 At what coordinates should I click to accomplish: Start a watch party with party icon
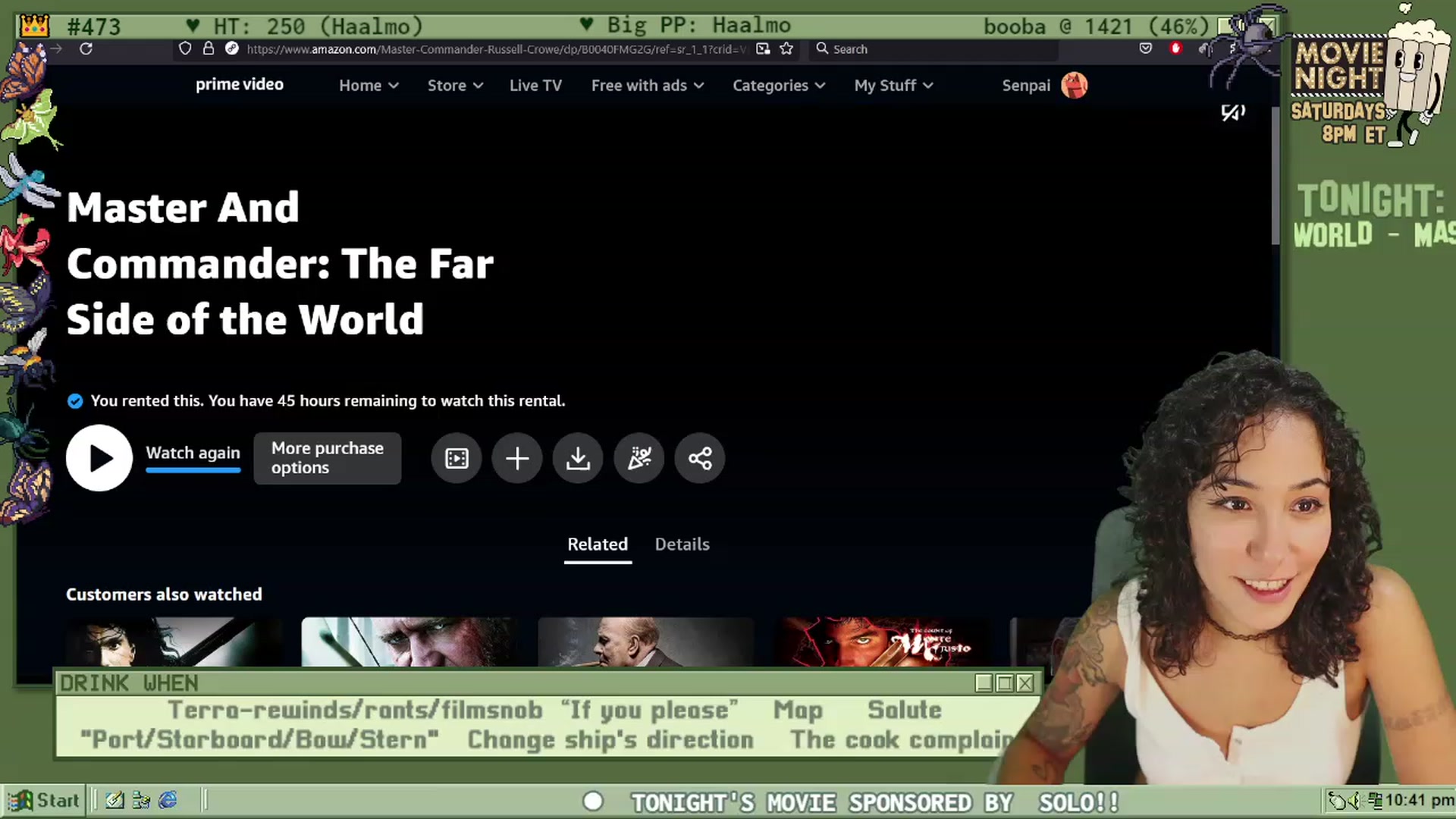tap(639, 458)
